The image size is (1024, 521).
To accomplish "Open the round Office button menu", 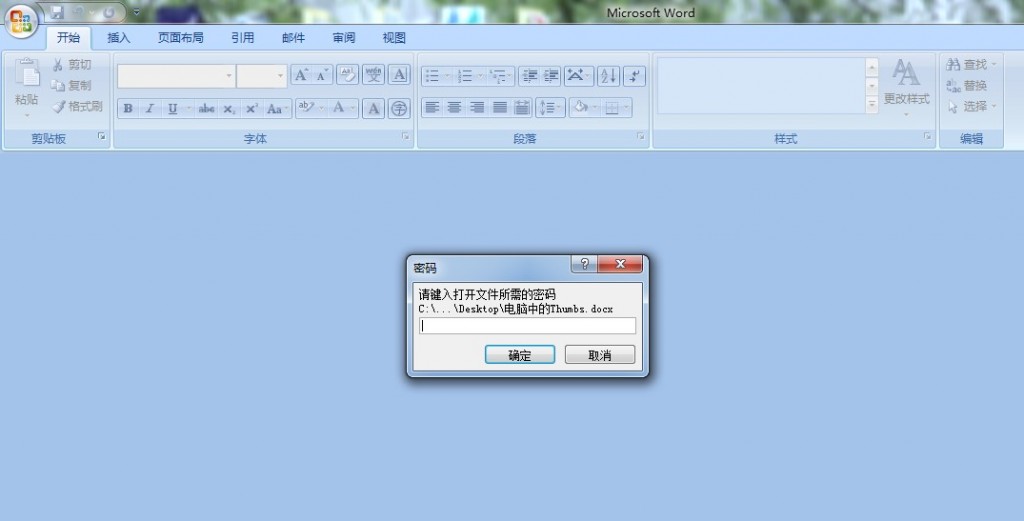I will coord(21,21).
